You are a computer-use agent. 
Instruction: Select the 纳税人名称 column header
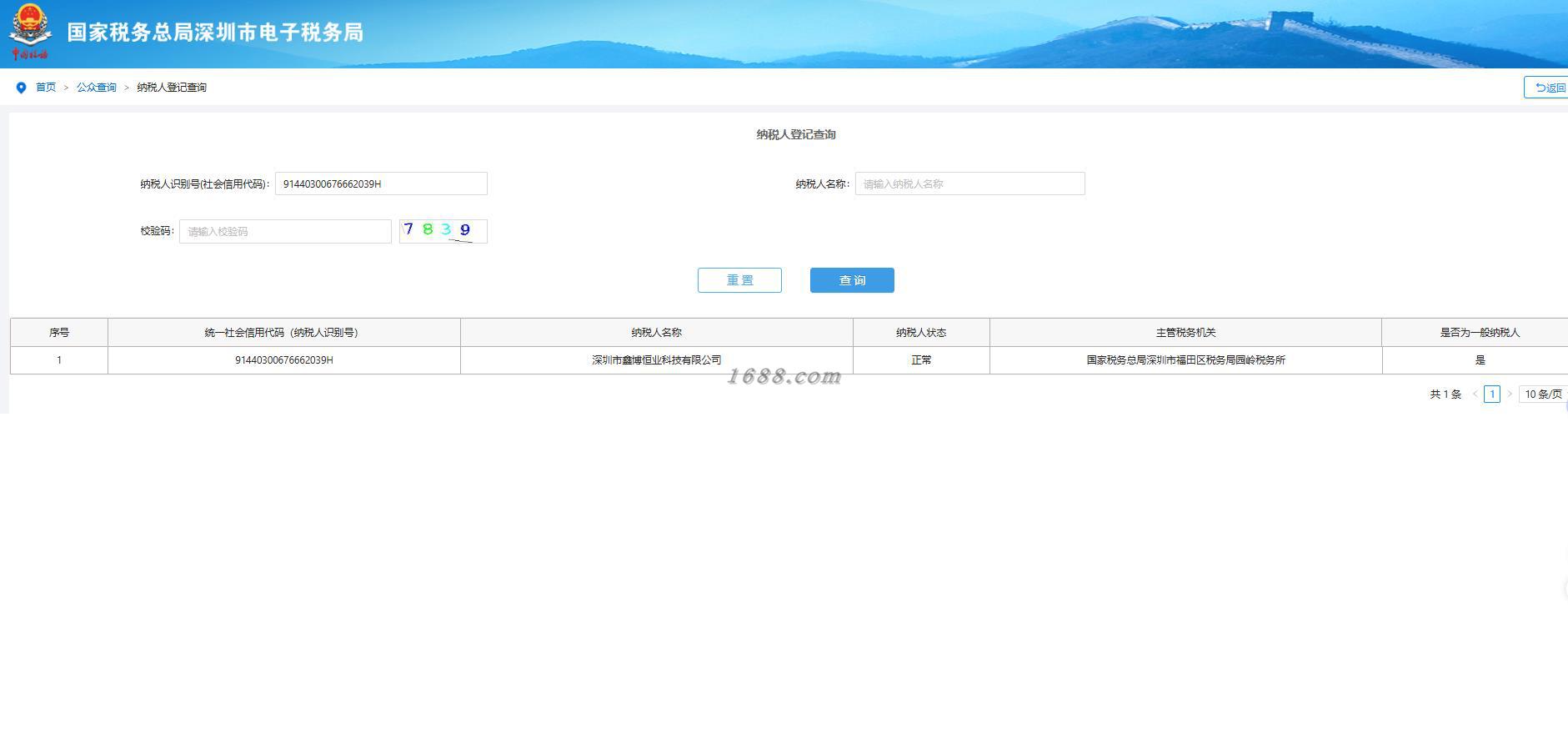(x=657, y=332)
